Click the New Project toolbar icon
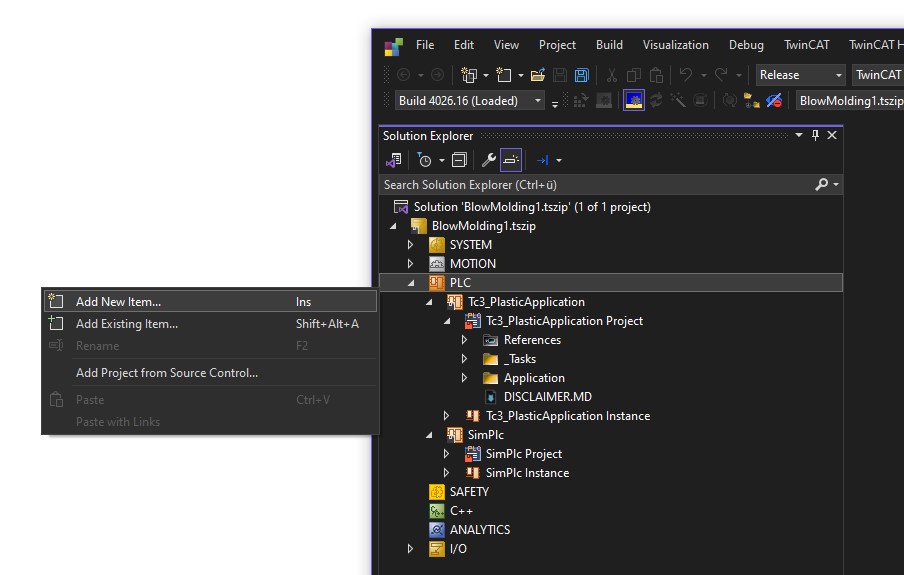904x575 pixels. (469, 75)
